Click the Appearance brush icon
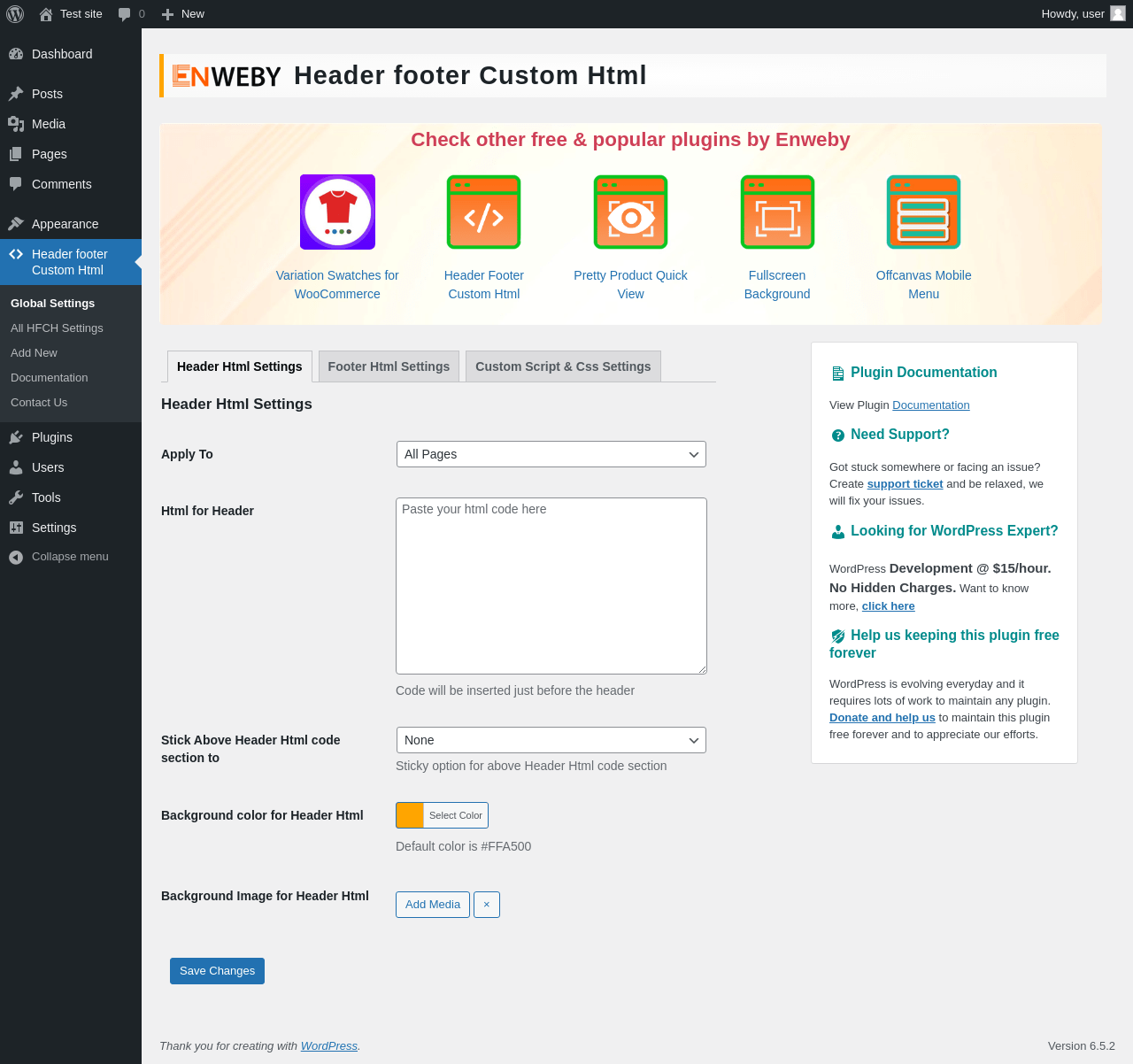Viewport: 1133px width, 1064px height. pyautogui.click(x=16, y=224)
